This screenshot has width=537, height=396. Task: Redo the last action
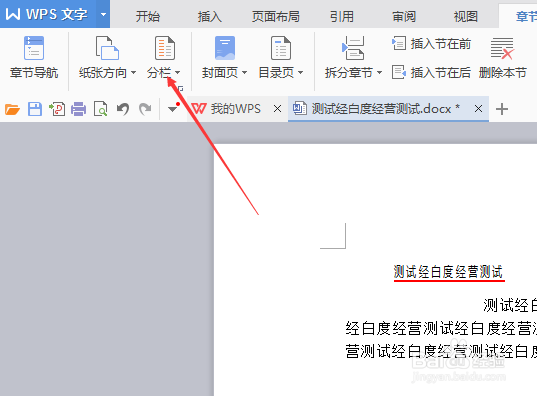(145, 109)
